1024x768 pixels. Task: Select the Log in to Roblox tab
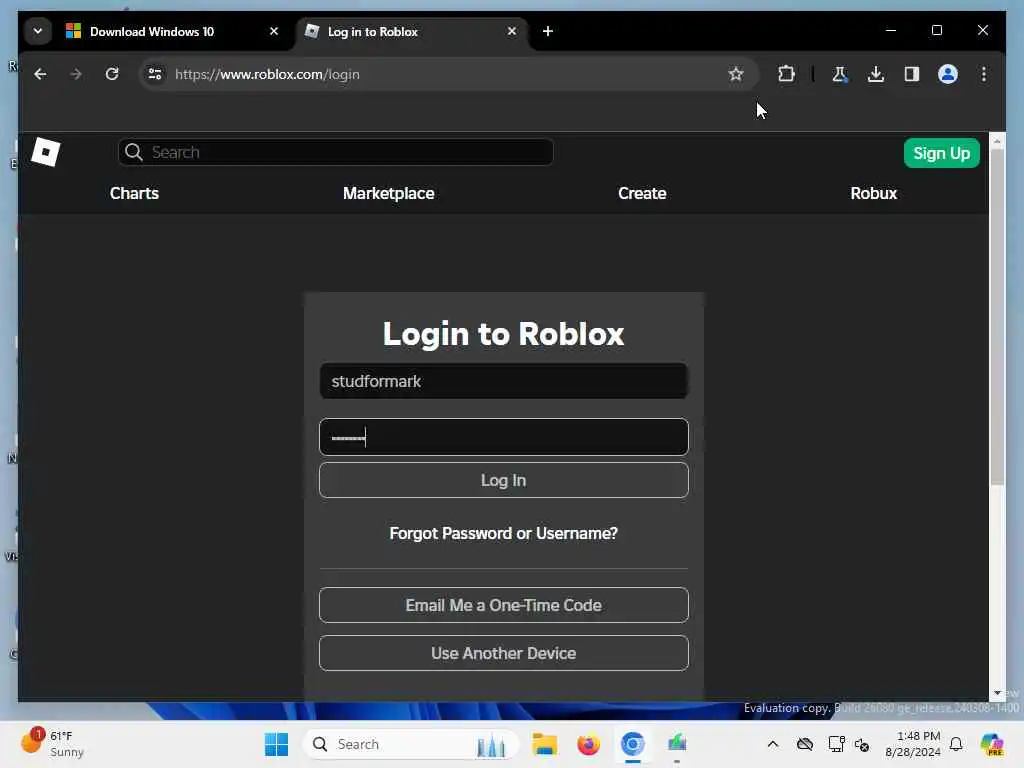tap(411, 31)
